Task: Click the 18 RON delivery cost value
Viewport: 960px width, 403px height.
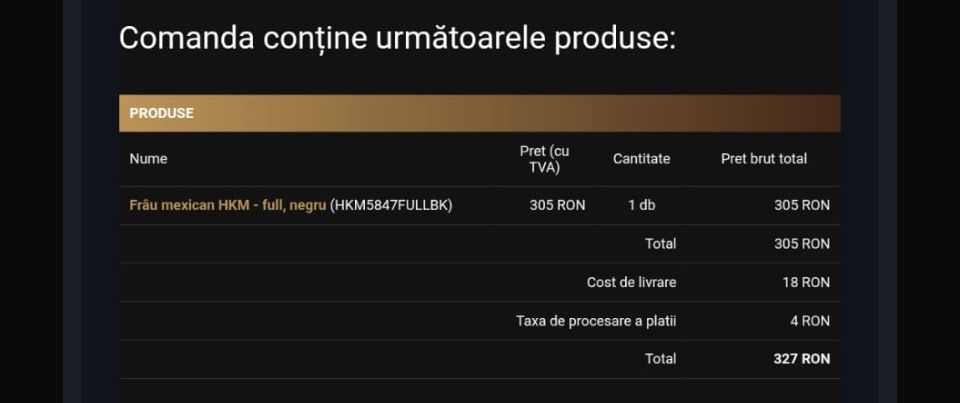Action: pyautogui.click(x=806, y=282)
